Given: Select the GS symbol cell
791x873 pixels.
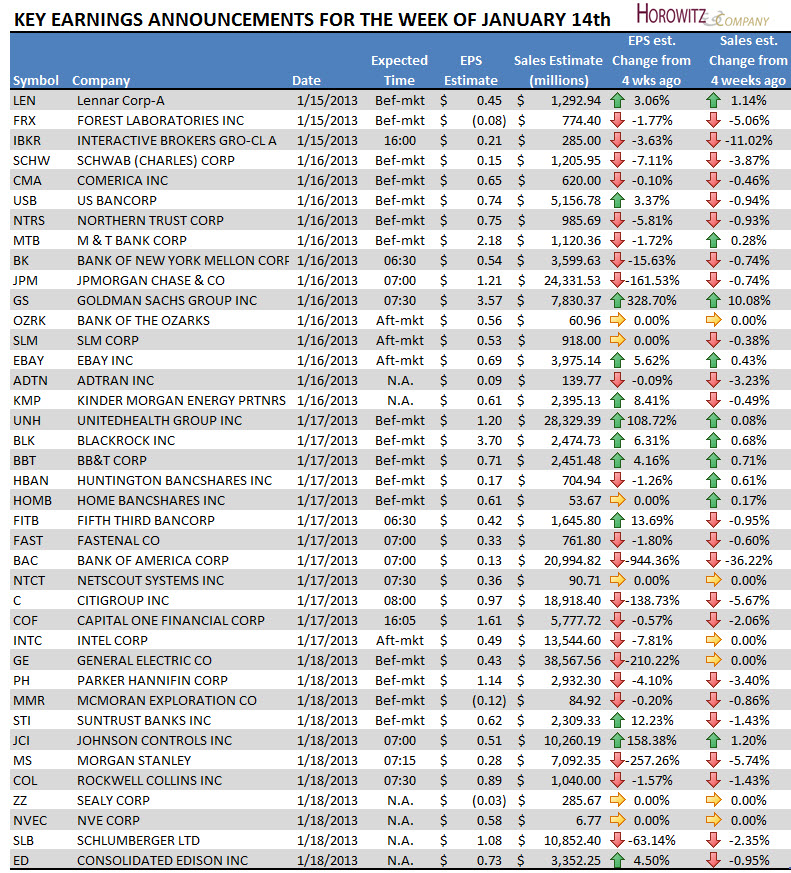Looking at the screenshot, I should tap(21, 301).
